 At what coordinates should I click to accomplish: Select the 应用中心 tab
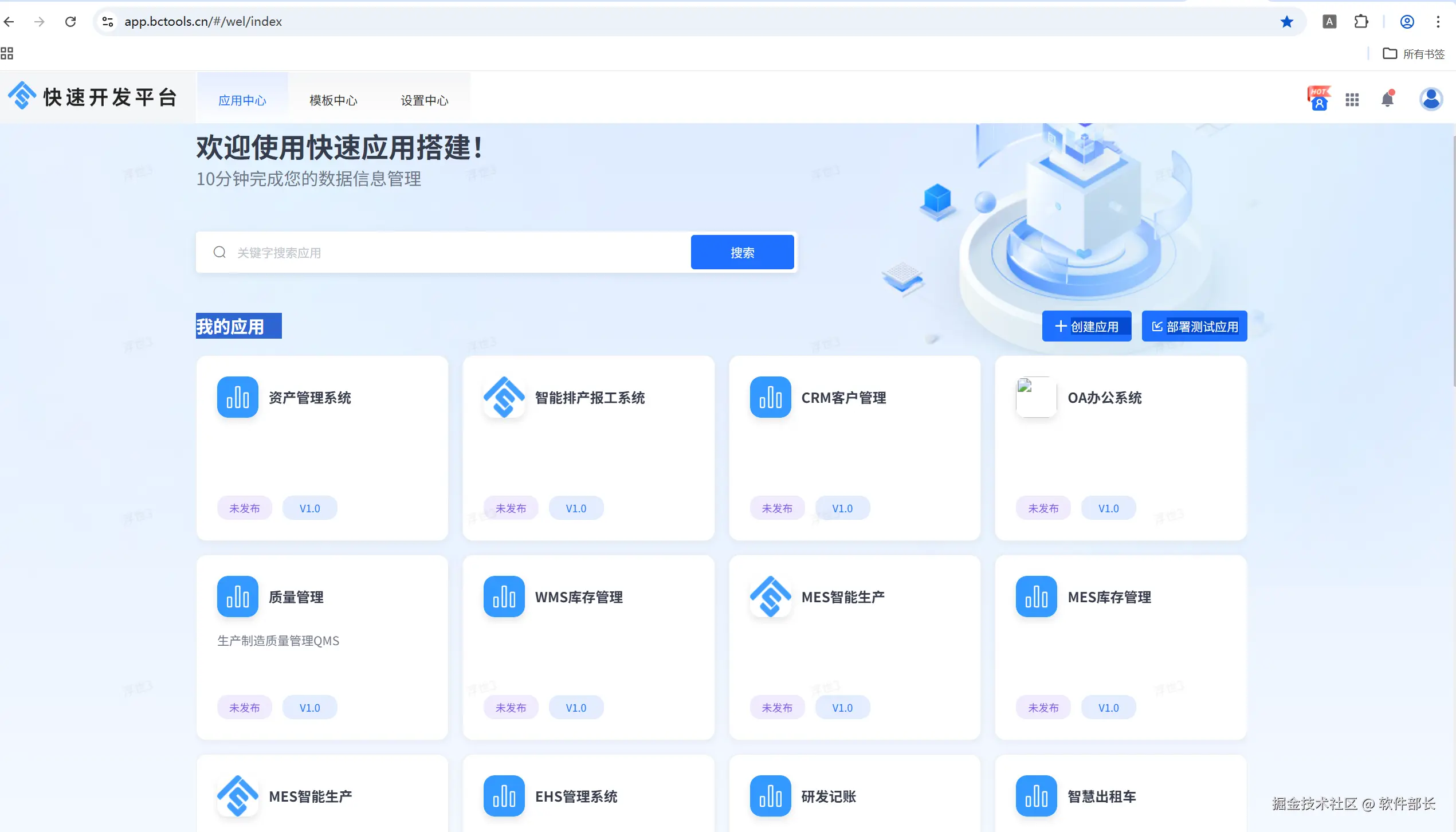tap(242, 100)
